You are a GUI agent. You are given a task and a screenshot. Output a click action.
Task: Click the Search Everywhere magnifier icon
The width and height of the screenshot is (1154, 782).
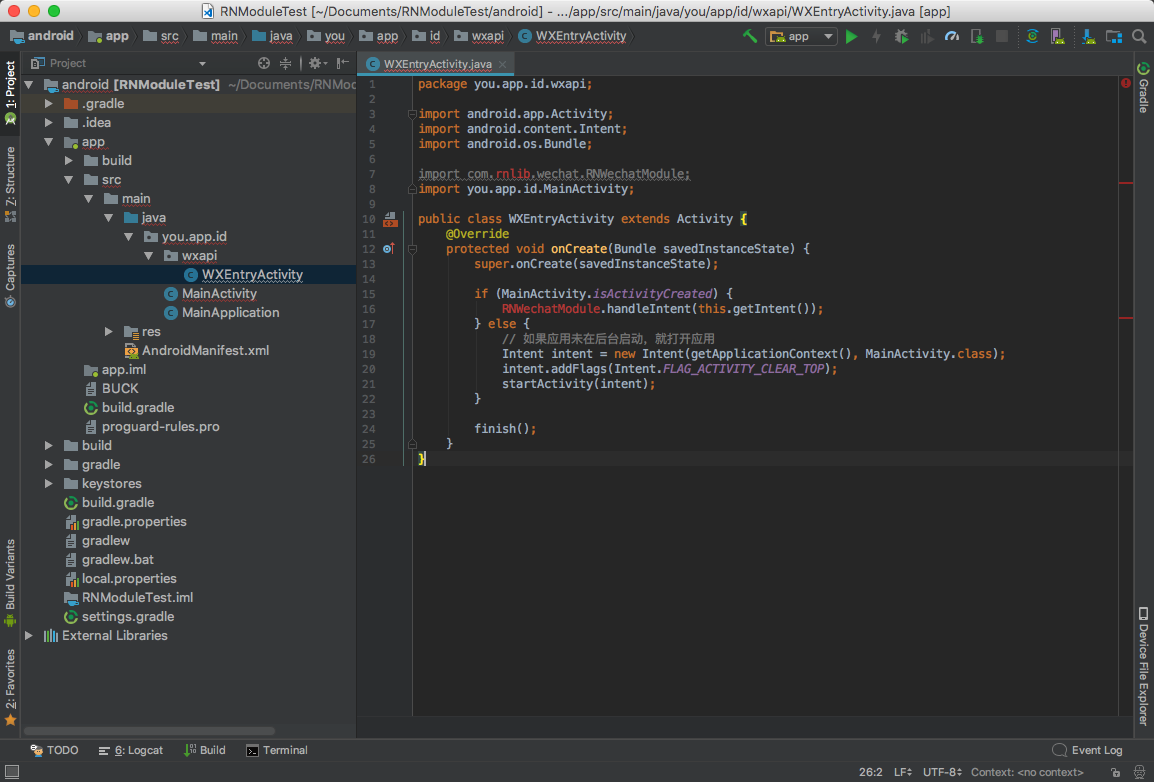point(1138,36)
